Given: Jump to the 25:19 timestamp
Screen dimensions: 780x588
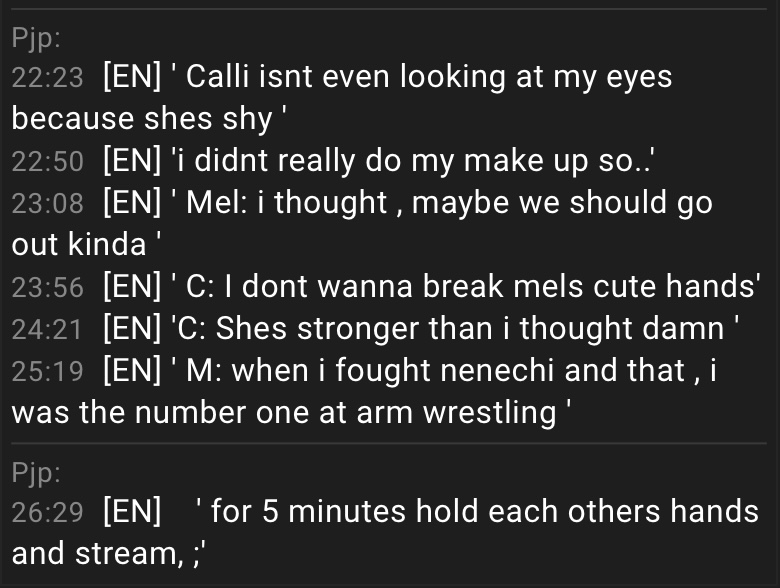Looking at the screenshot, I should 47,371.
